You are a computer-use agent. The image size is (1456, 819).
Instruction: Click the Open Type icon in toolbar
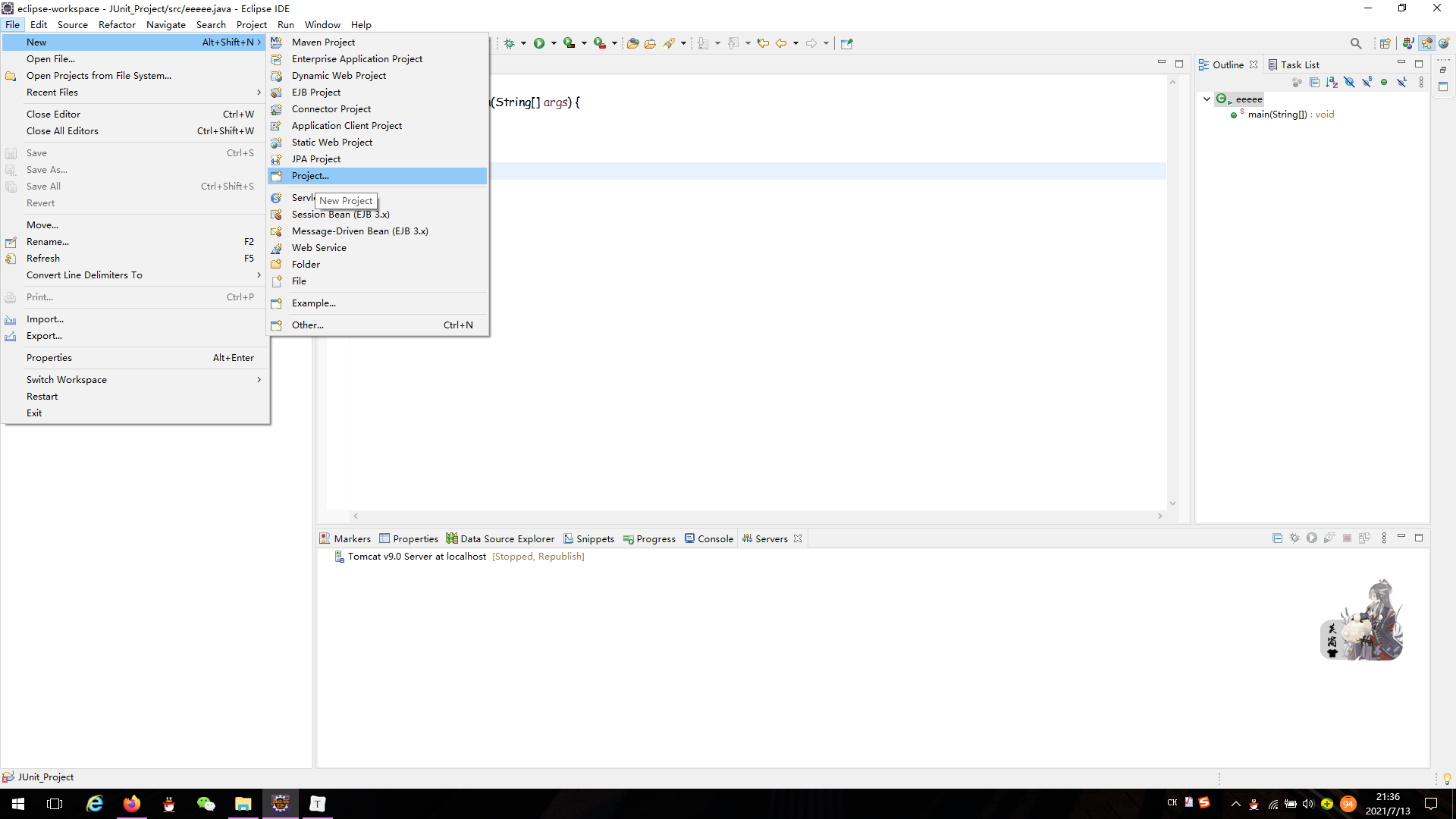point(633,44)
